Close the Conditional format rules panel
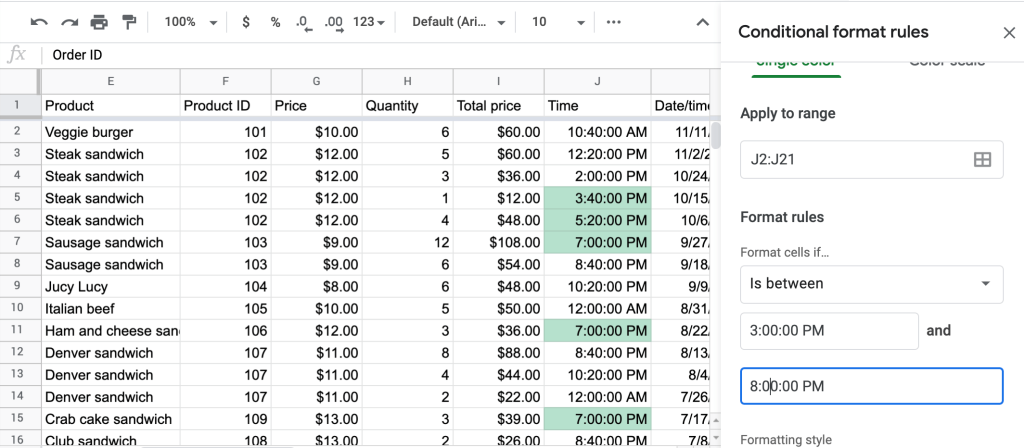1024x448 pixels. [x=1008, y=33]
